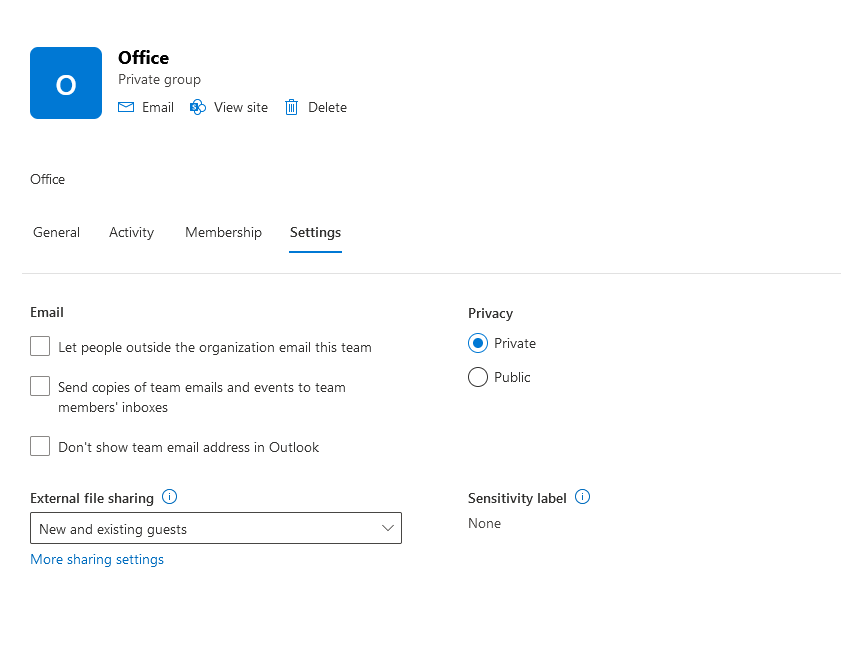Click the Private group subtitle text

click(x=159, y=79)
